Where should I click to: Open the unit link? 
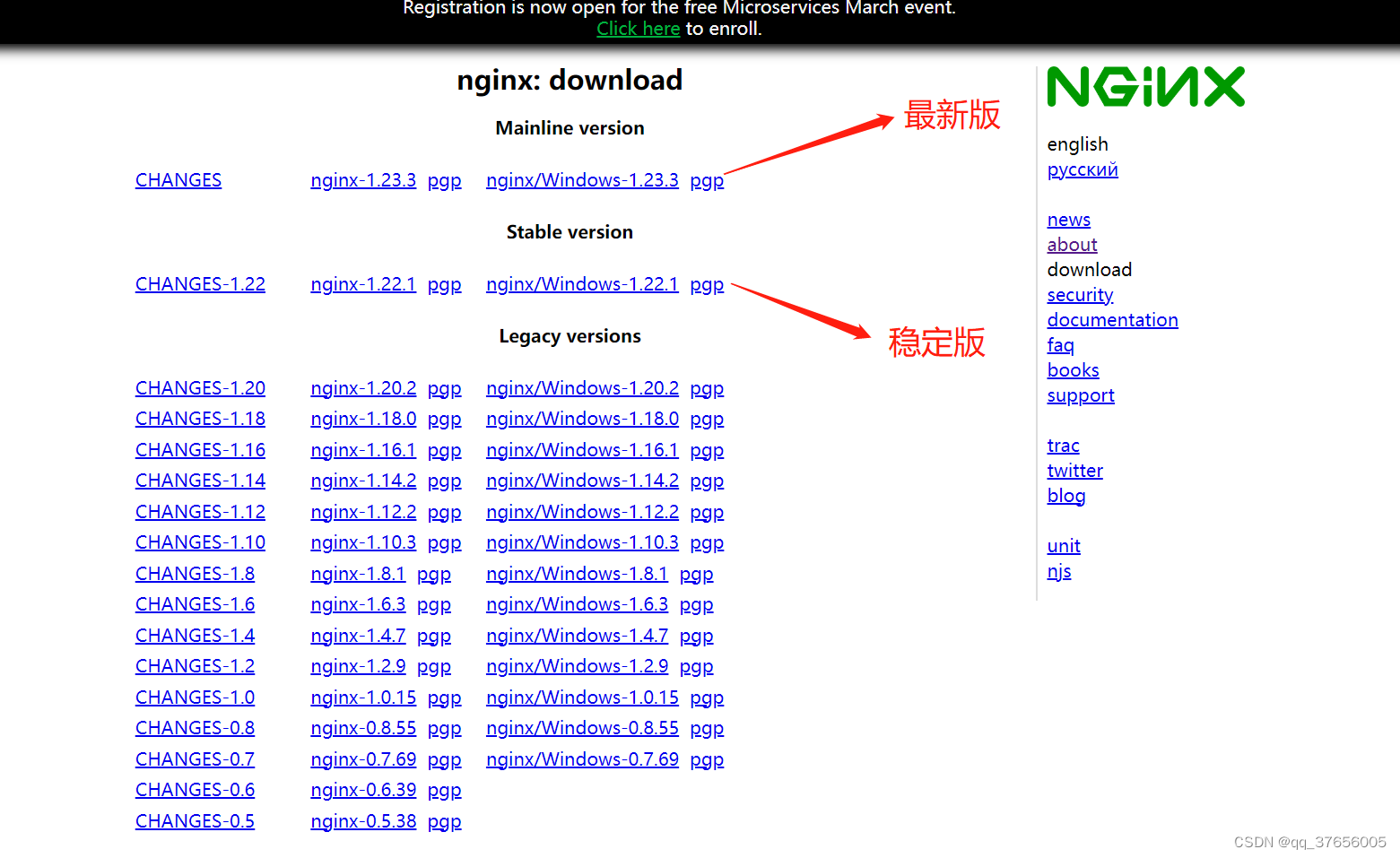coord(1064,546)
